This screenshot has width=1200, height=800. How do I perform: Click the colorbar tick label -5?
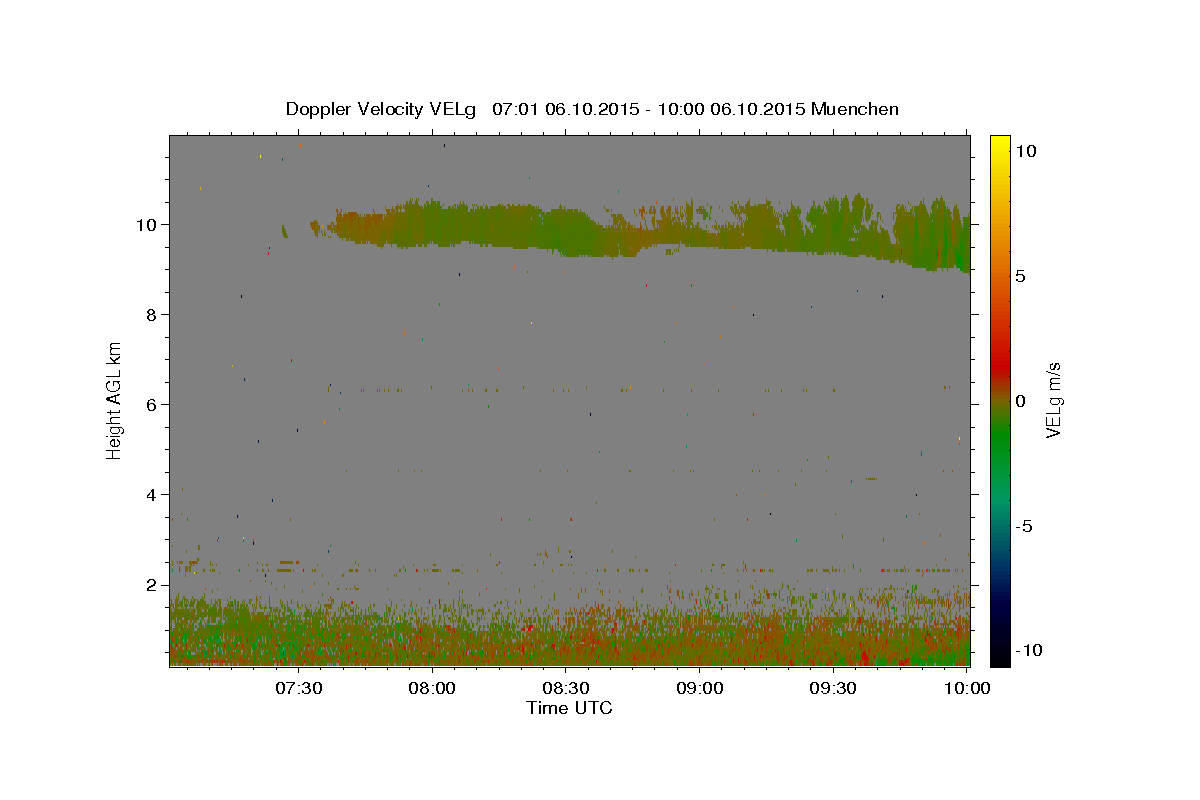(x=1024, y=526)
